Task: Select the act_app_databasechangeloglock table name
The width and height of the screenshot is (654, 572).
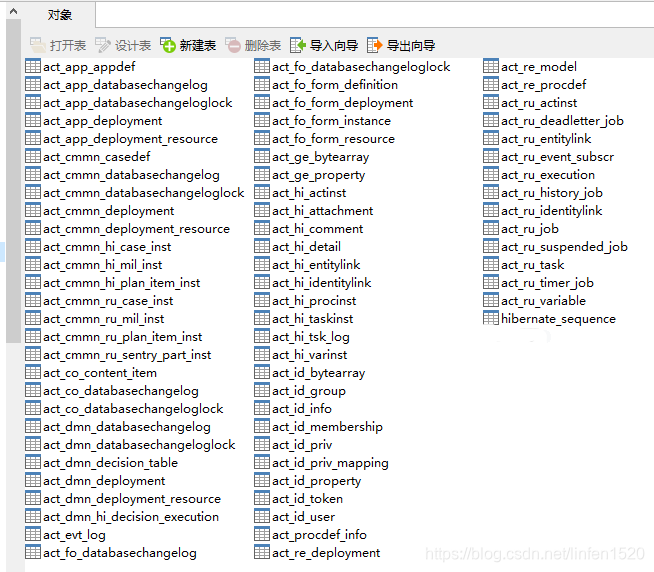Action: pos(138,103)
